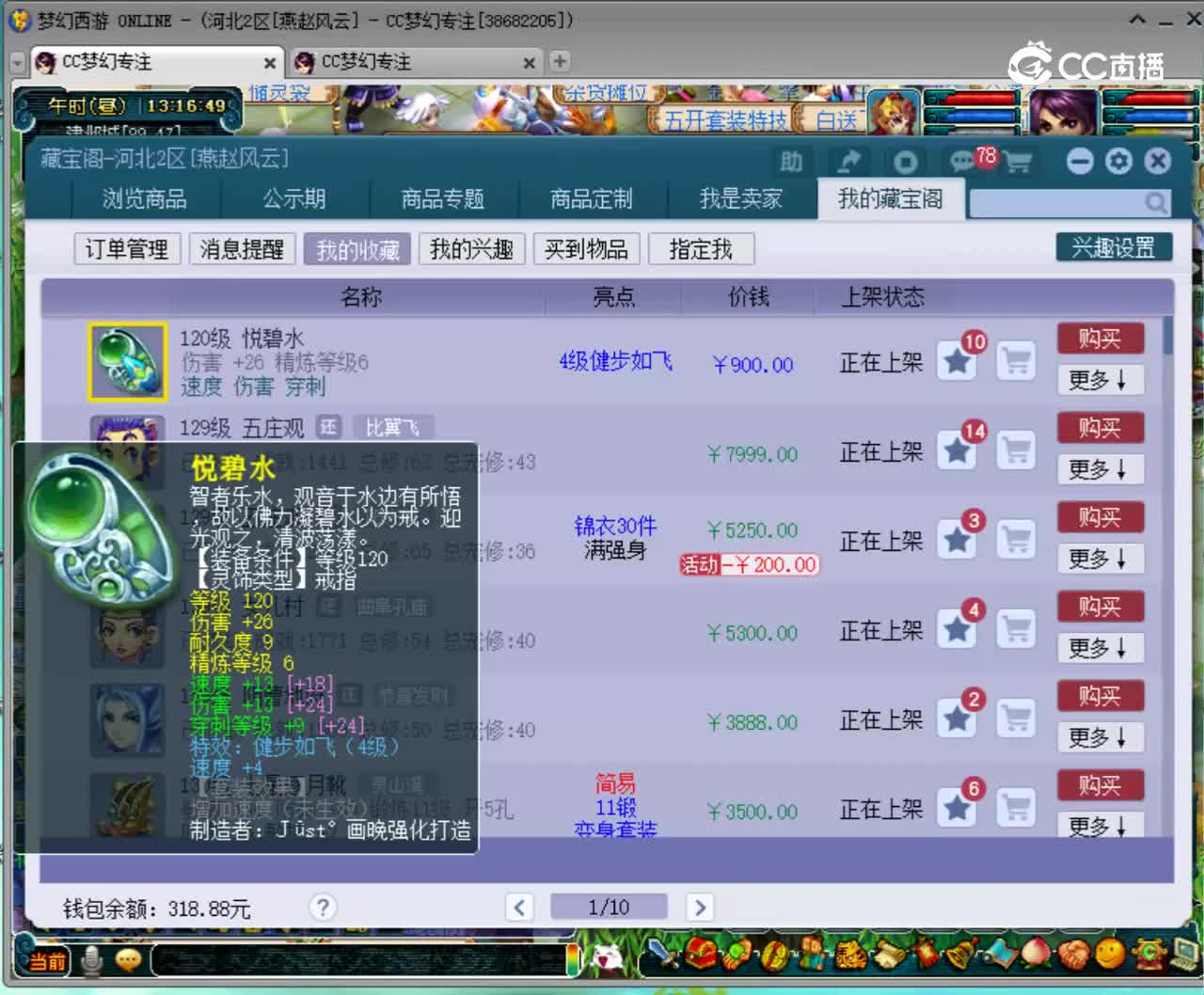Open 订单管理 sub-tab
This screenshot has width=1204, height=995.
point(127,249)
